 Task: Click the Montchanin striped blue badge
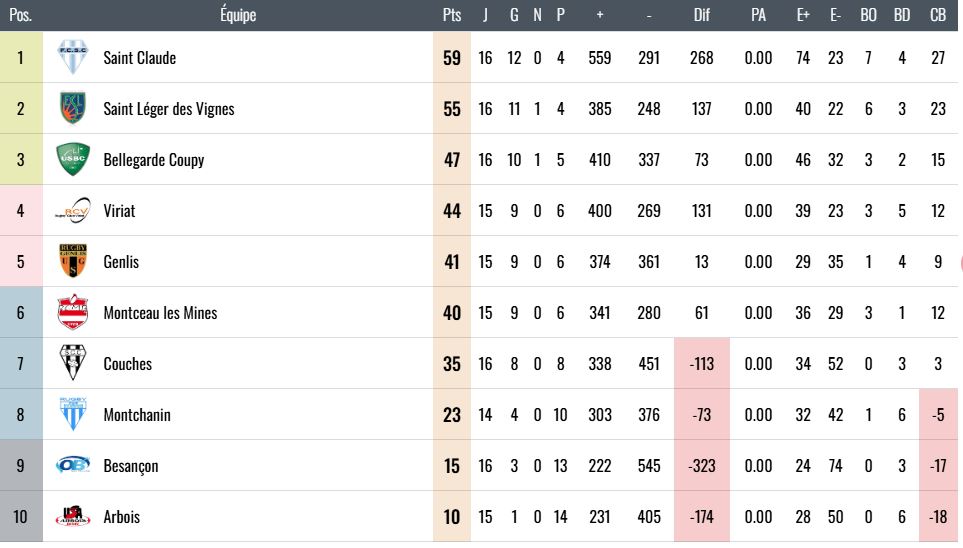pyautogui.click(x=72, y=414)
